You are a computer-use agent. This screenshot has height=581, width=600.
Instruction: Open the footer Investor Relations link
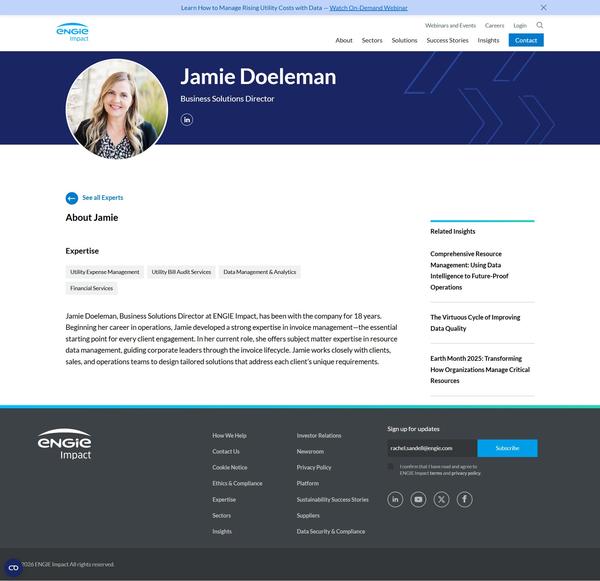coord(319,436)
